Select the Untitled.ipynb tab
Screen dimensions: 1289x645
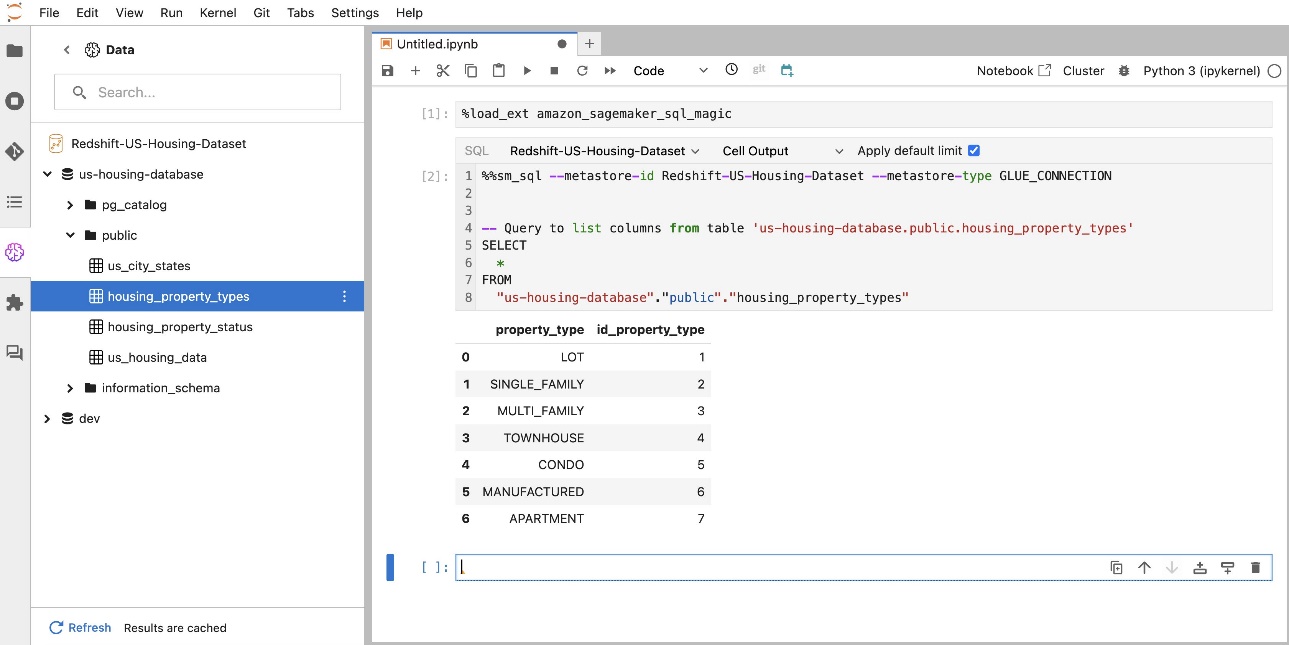pyautogui.click(x=472, y=44)
